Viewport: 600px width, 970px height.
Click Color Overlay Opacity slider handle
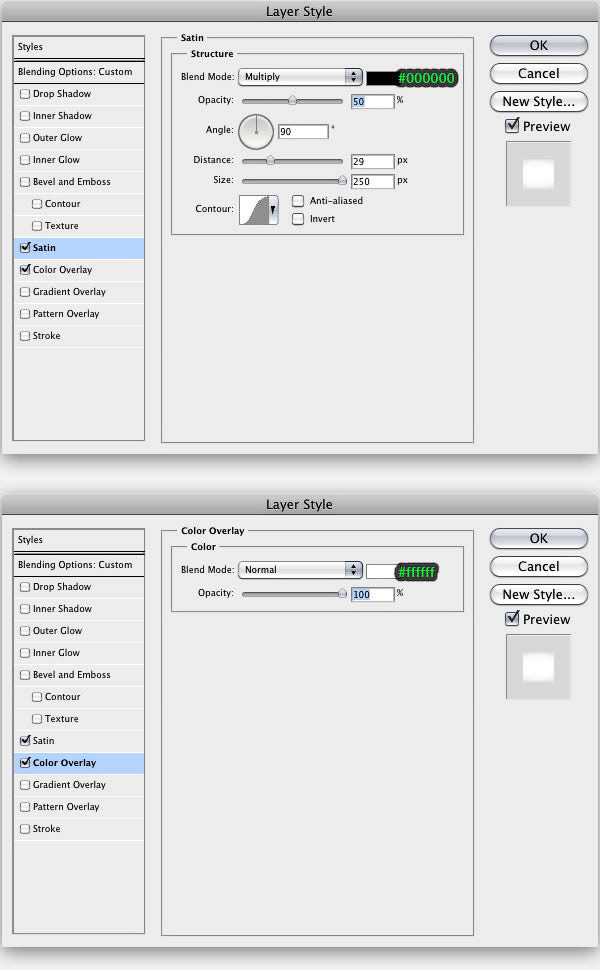[342, 594]
